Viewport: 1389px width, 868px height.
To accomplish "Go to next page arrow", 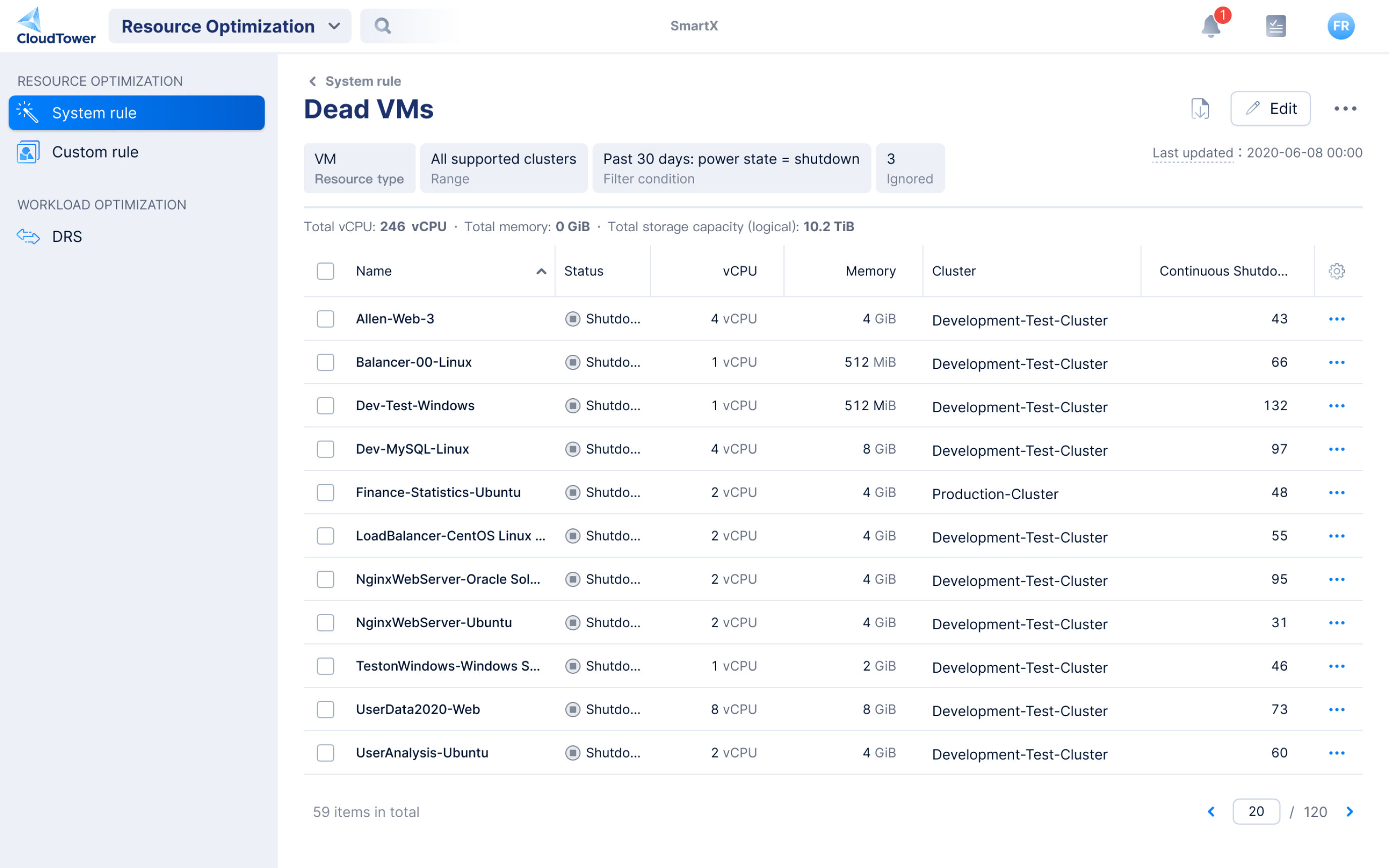I will pyautogui.click(x=1350, y=811).
